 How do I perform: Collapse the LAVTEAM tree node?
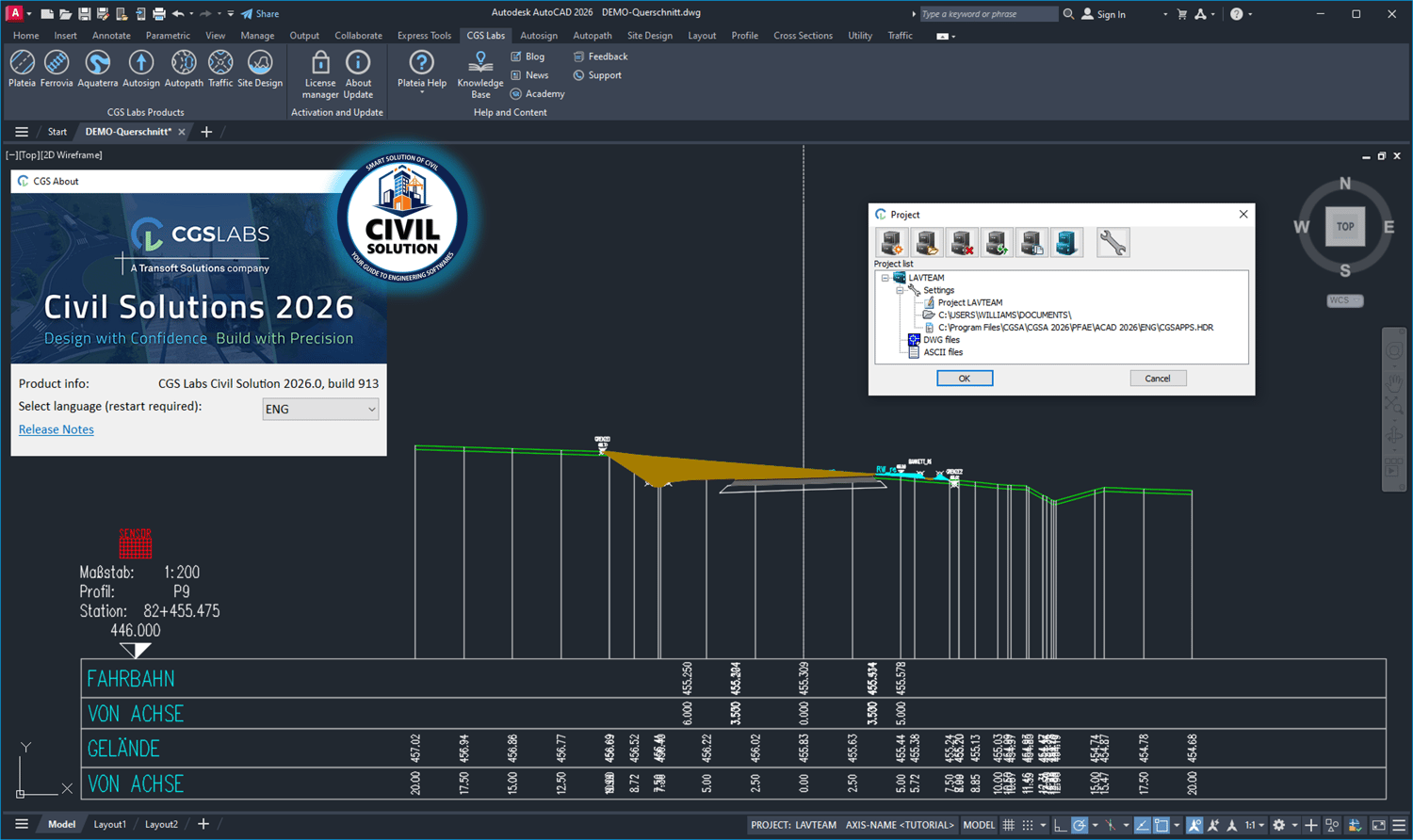click(885, 278)
